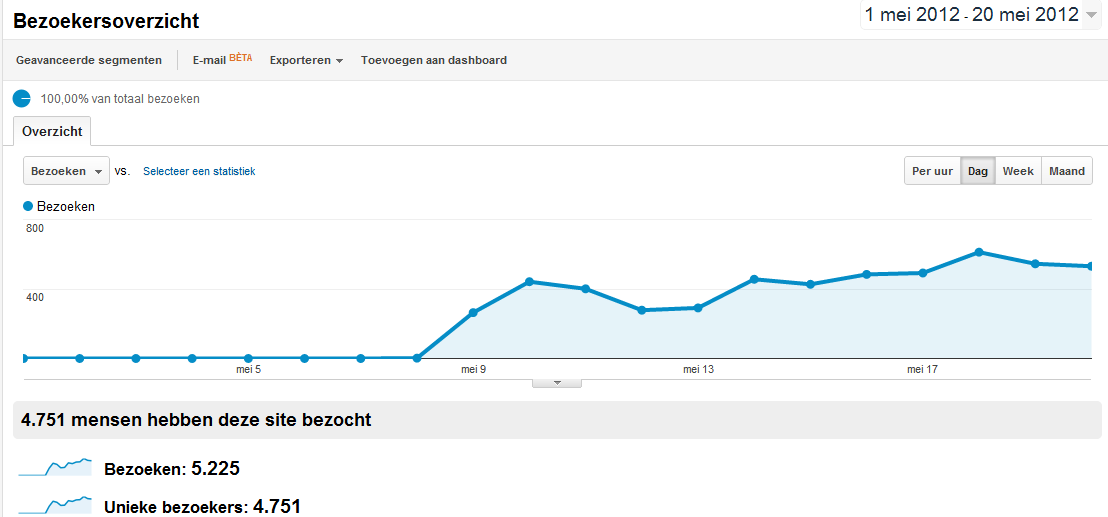Click the mei 9 axis label
This screenshot has height=517, width=1108.
[473, 369]
